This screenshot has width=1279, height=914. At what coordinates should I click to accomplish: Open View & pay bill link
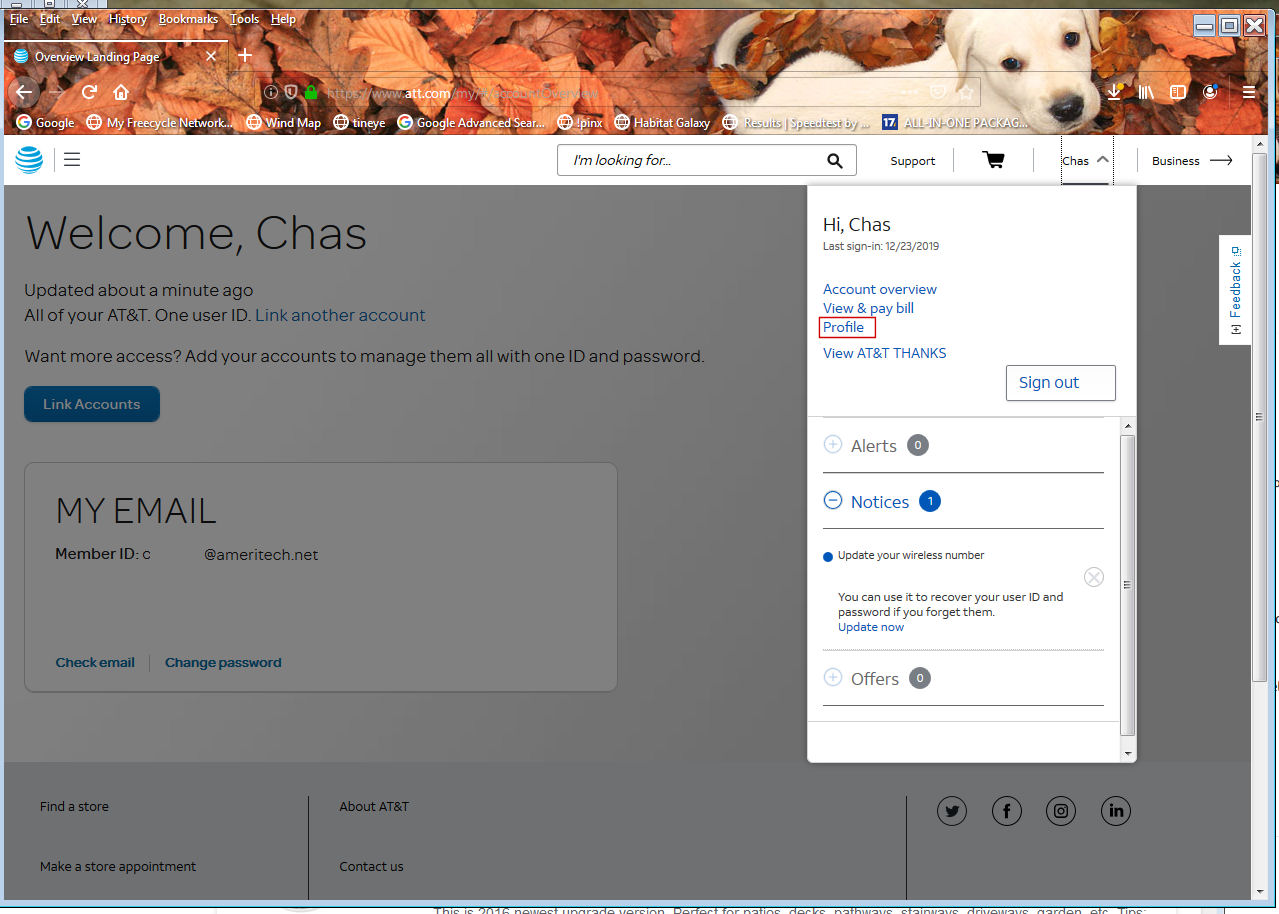868,308
